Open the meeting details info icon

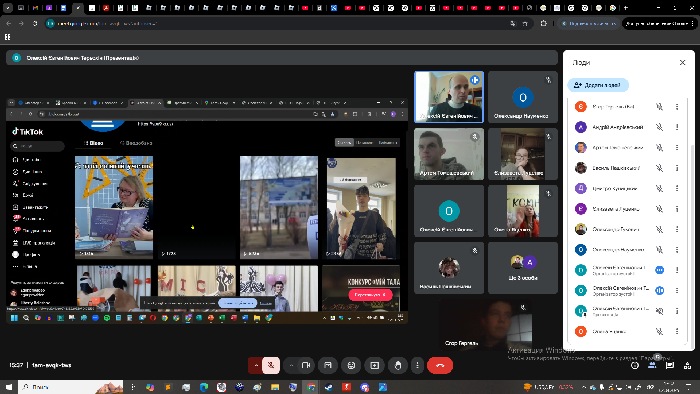click(x=635, y=365)
